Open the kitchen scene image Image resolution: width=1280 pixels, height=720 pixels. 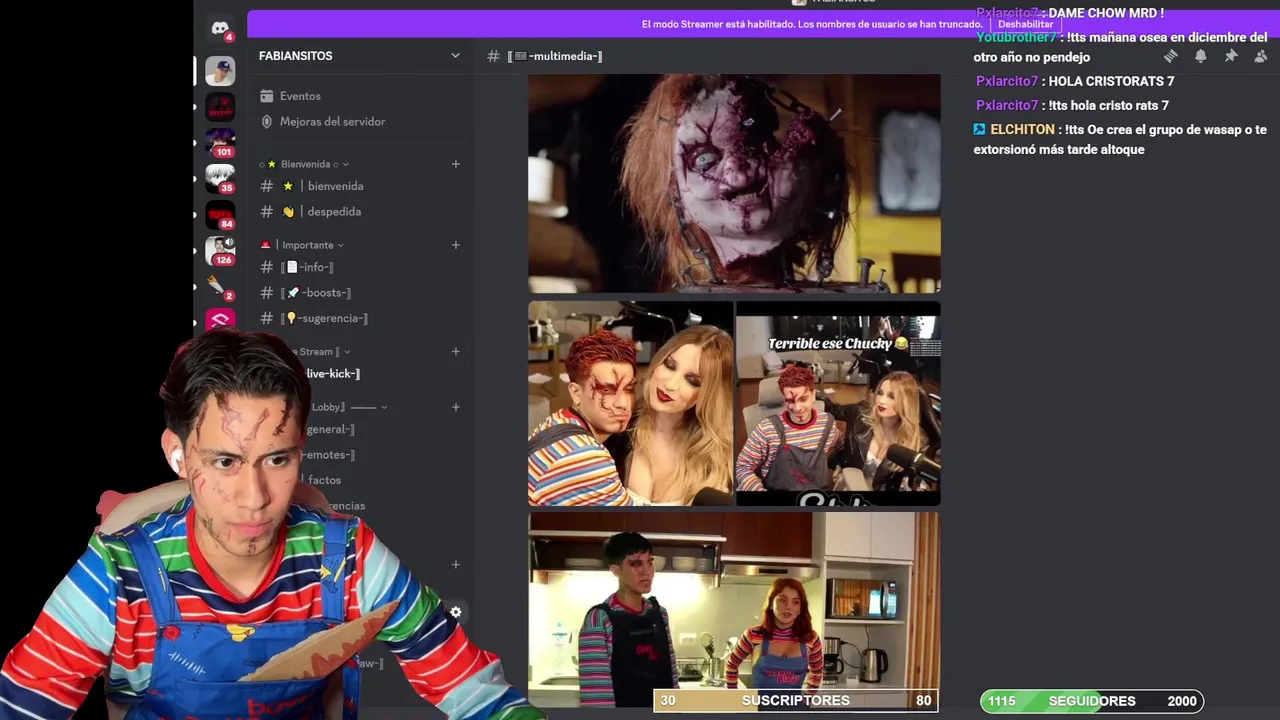[x=734, y=610]
